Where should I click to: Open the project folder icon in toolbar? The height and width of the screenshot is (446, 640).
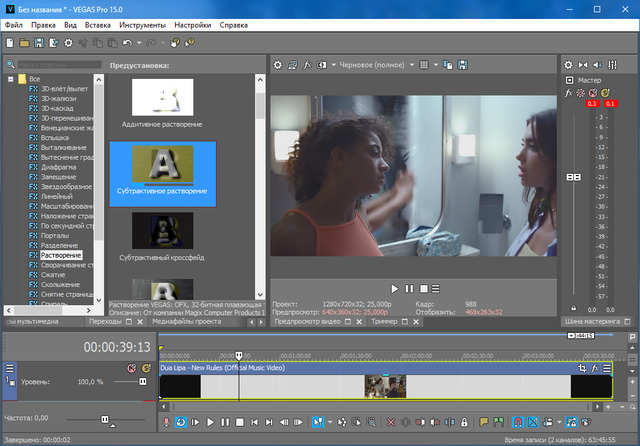24,43
